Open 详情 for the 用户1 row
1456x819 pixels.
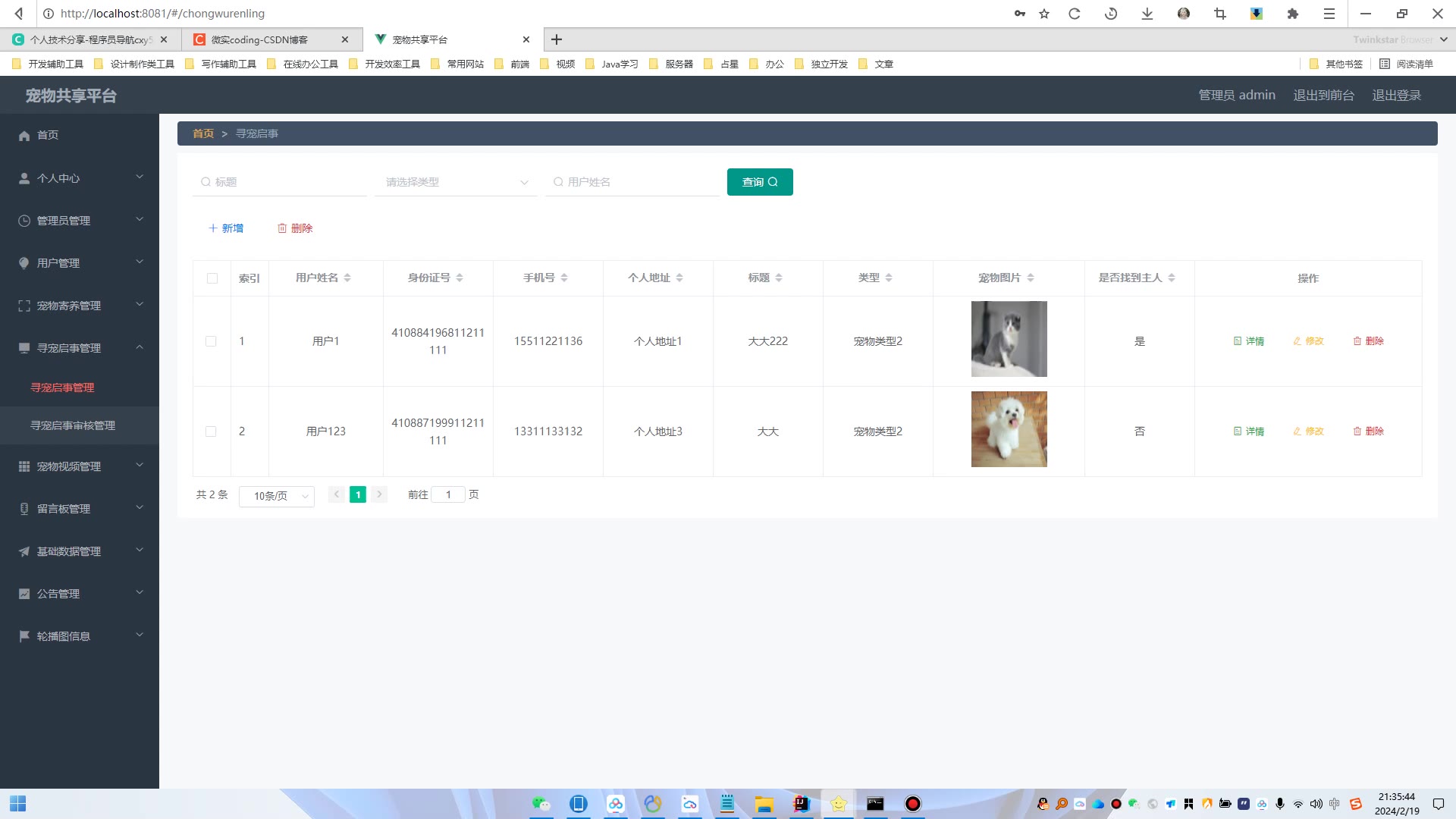(x=1249, y=341)
